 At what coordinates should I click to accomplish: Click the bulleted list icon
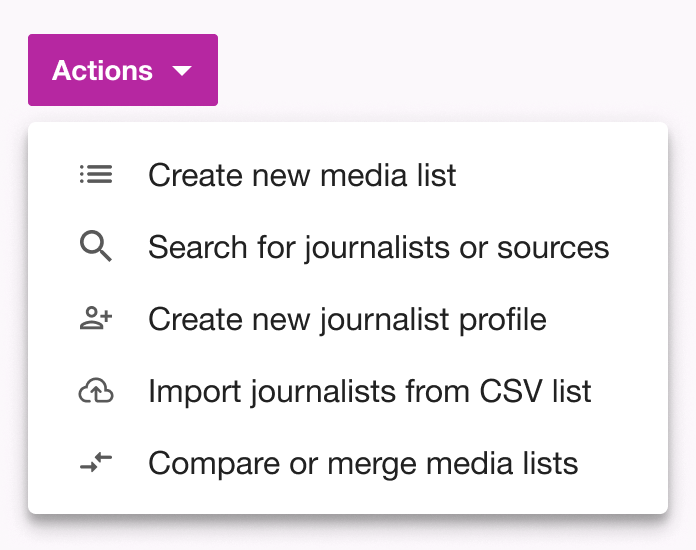[96, 174]
